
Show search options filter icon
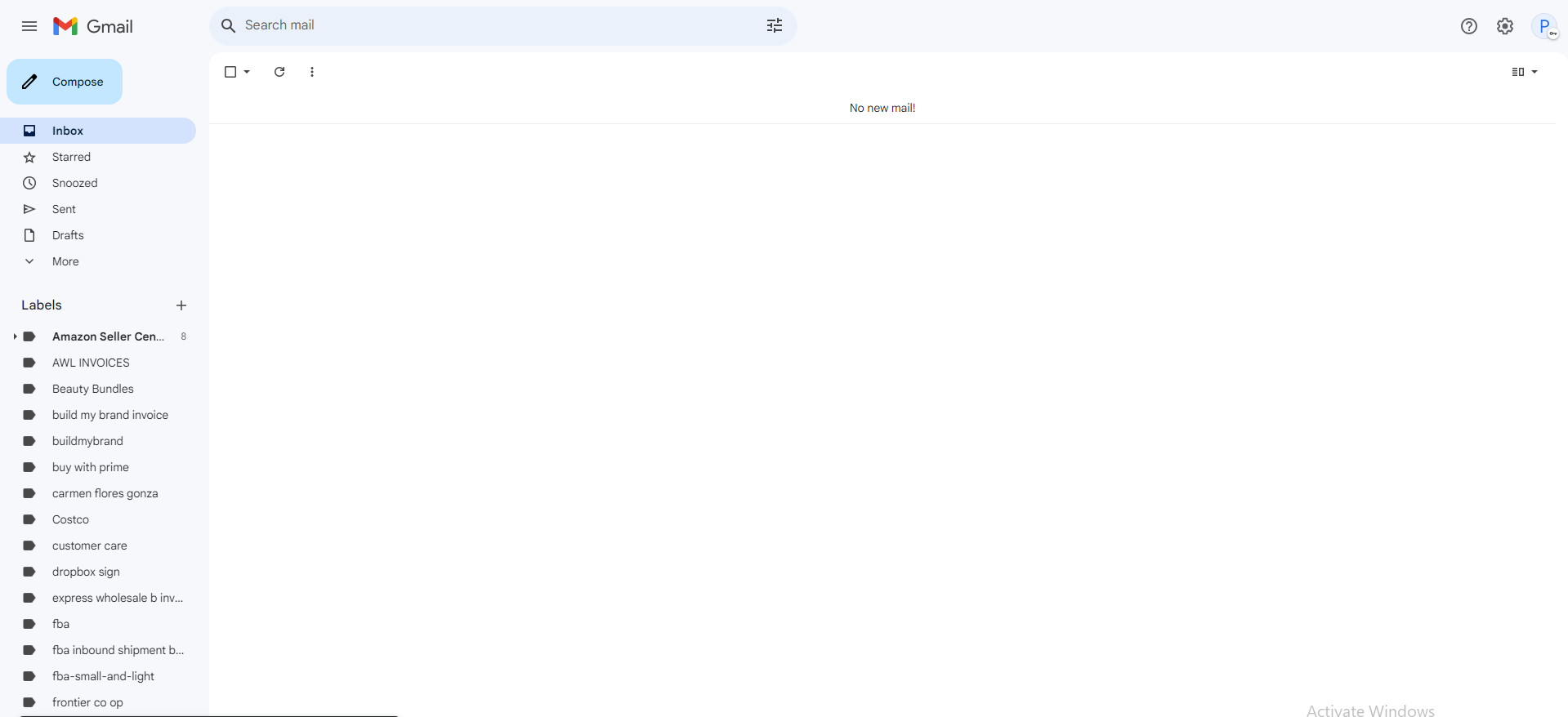point(775,25)
